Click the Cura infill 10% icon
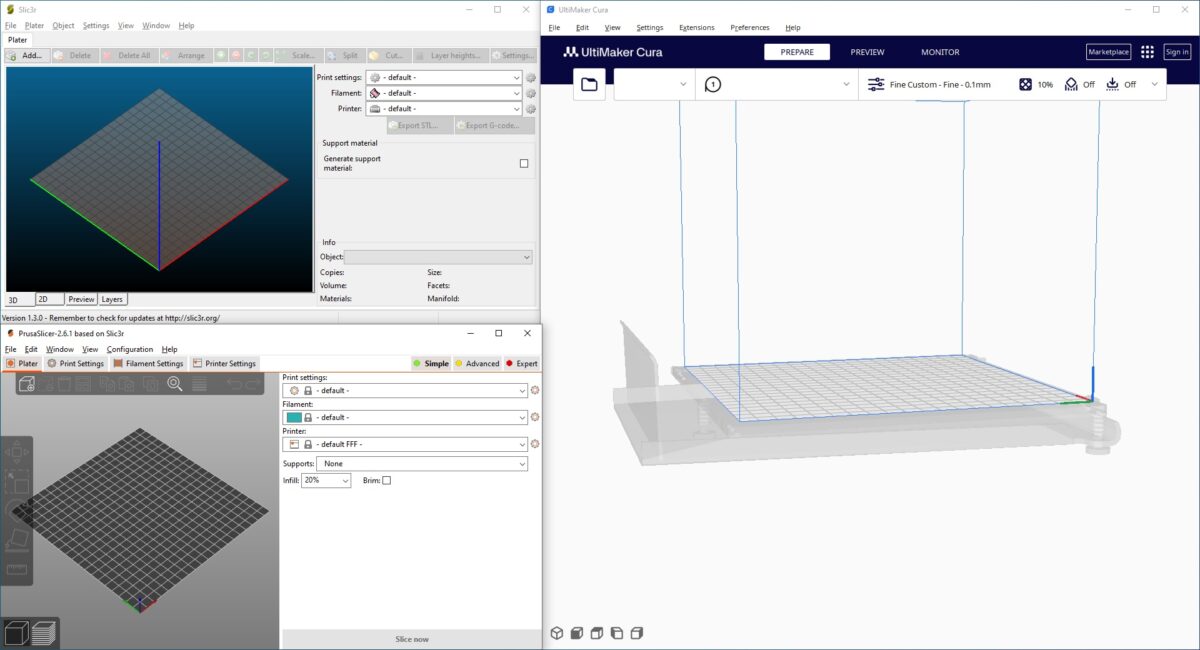 1025,85
